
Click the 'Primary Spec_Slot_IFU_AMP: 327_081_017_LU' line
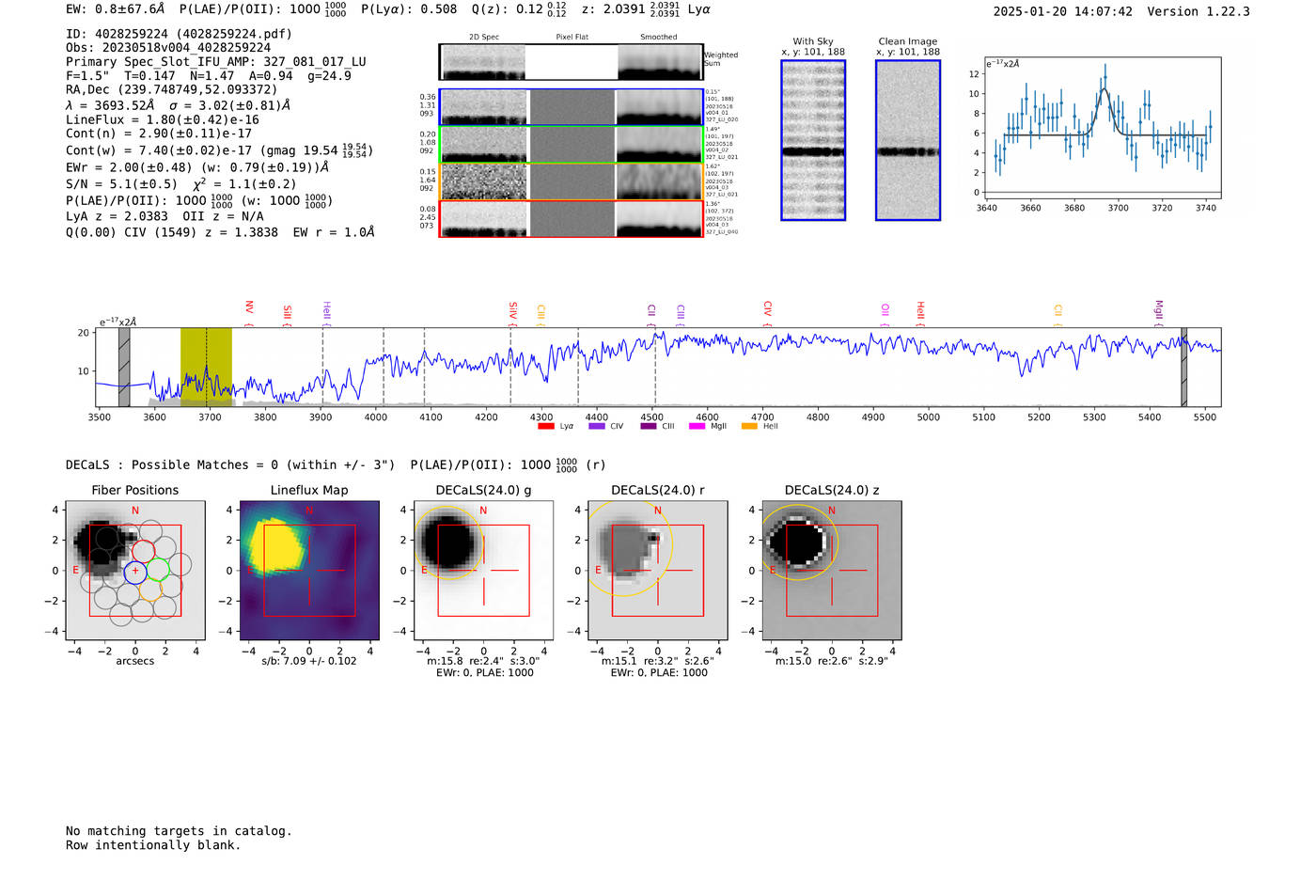tap(216, 62)
